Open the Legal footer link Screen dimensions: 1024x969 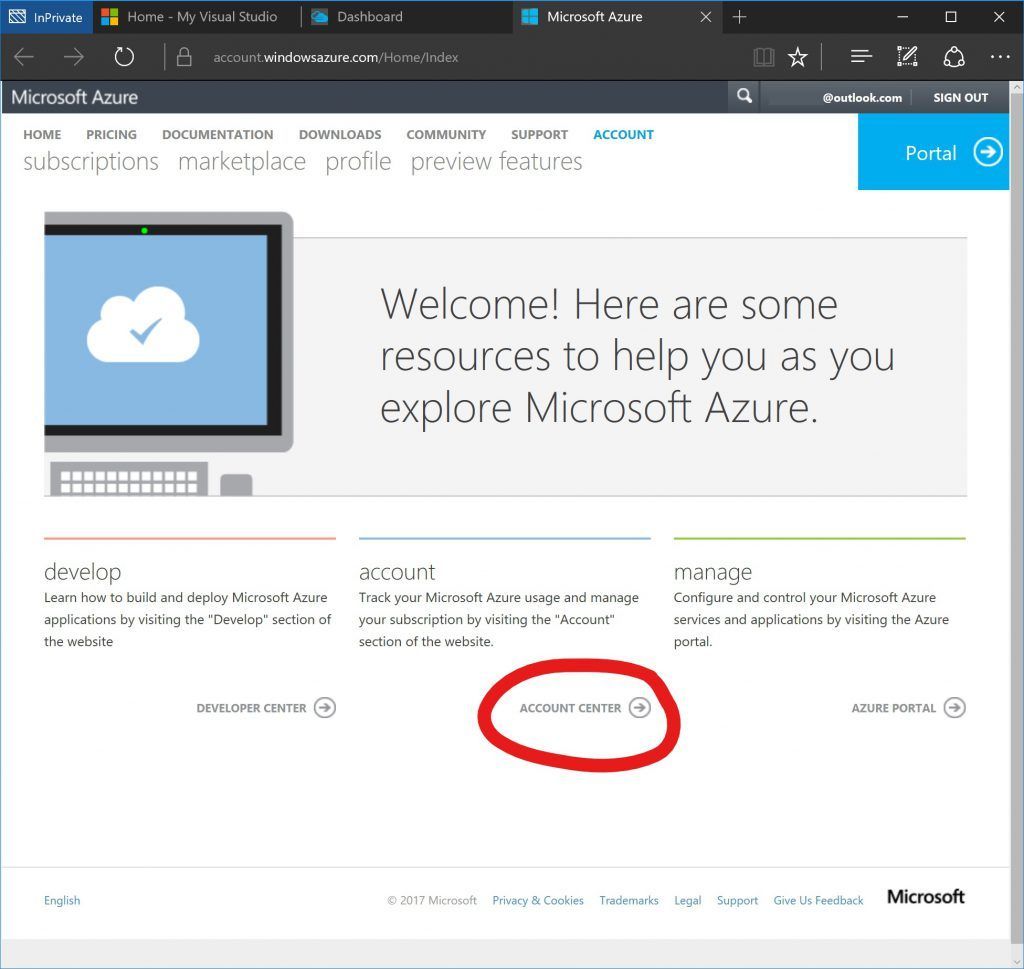point(688,900)
